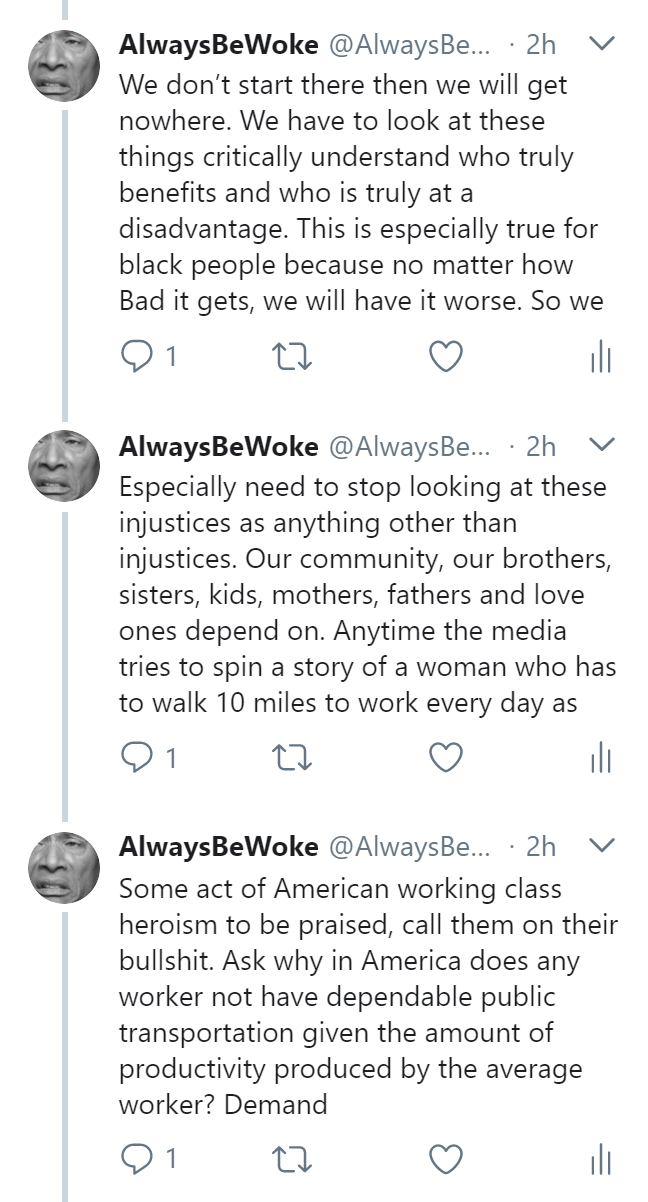Open the third tweet's 2h timestamp
The width and height of the screenshot is (648, 1202).
pos(541,847)
